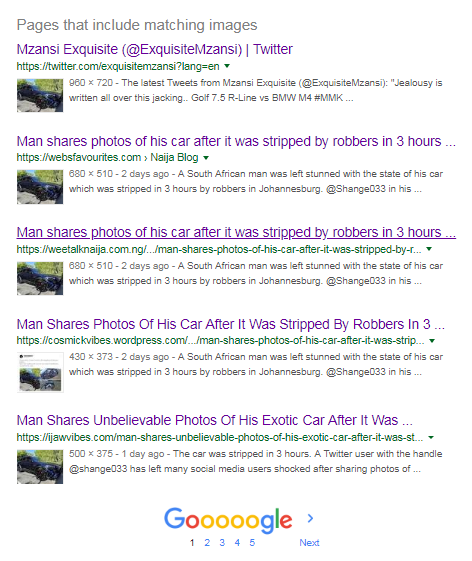
Task: Open websfavourites stripped car article title
Action: pyautogui.click(x=236, y=141)
